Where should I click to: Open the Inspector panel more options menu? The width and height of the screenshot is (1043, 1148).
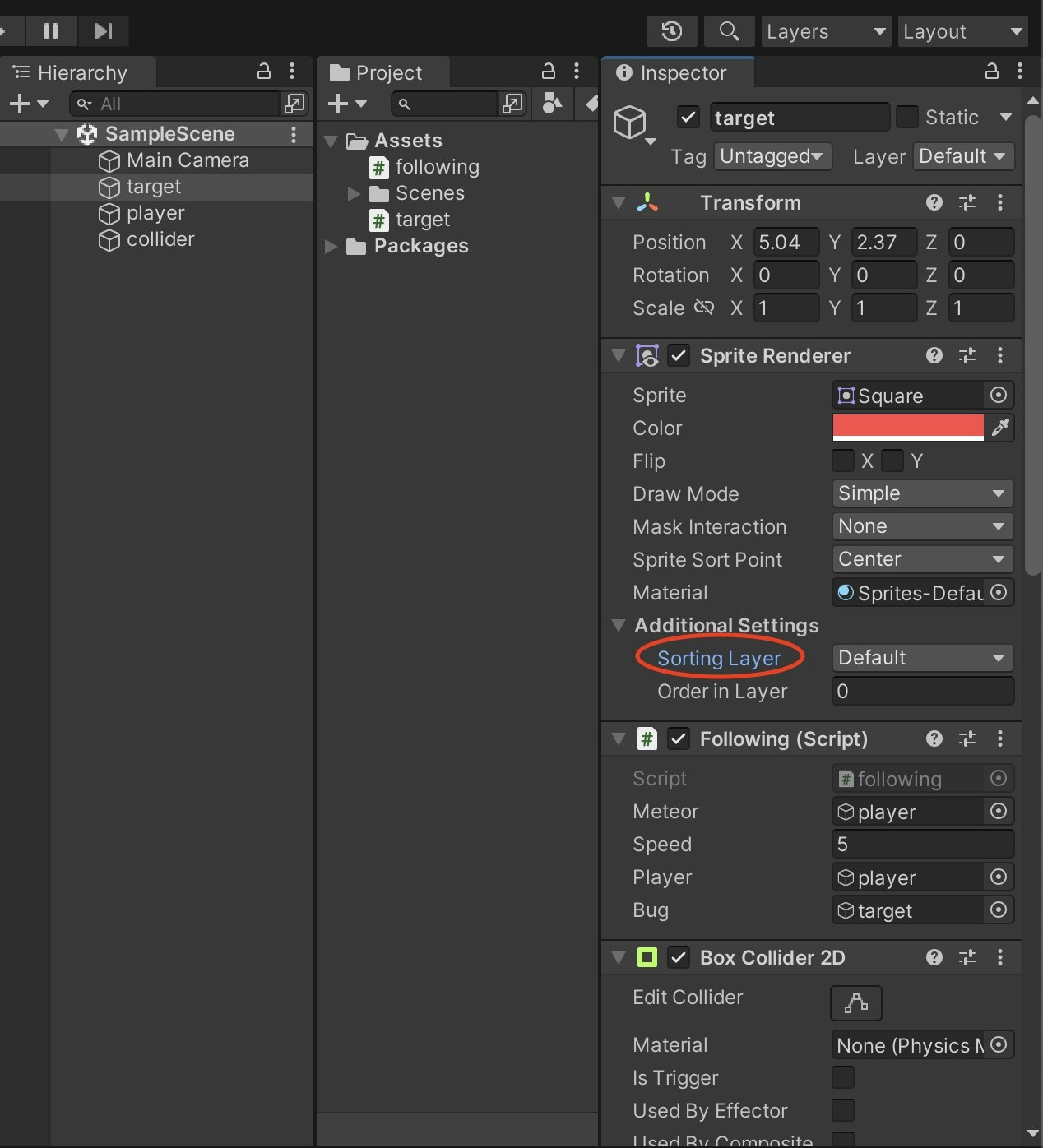[x=1020, y=72]
